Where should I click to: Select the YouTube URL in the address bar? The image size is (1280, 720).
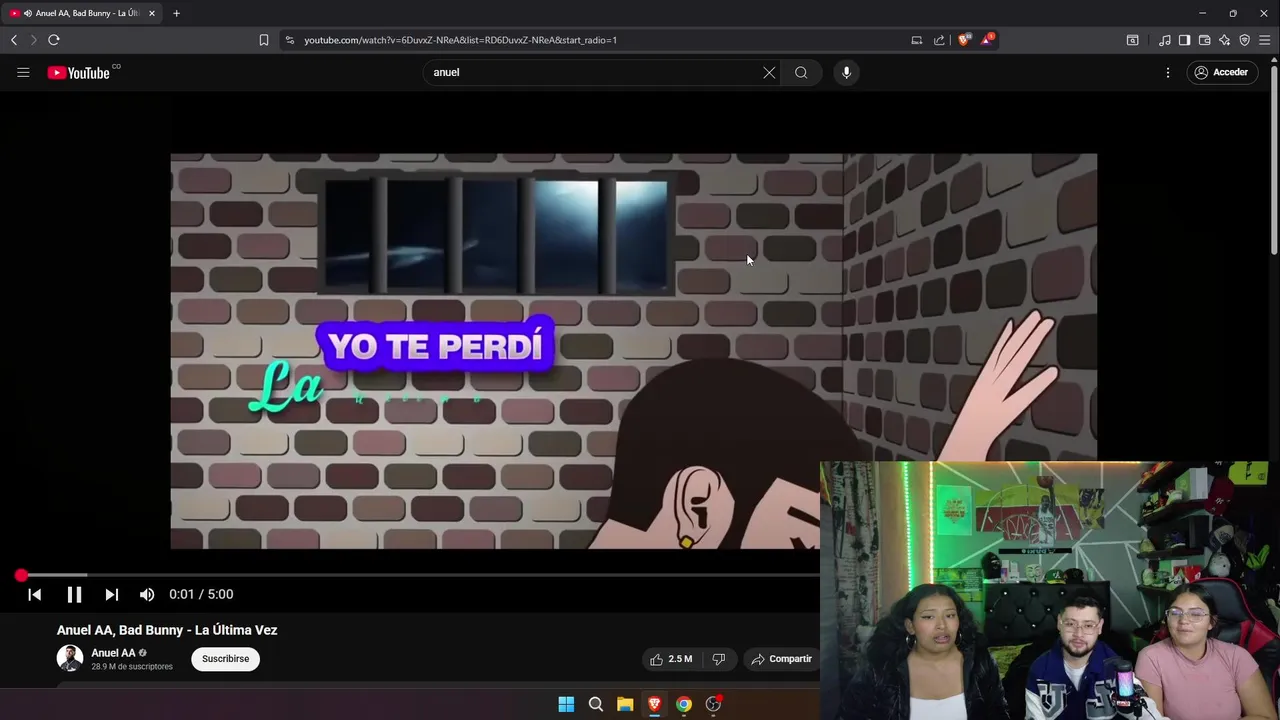point(460,40)
